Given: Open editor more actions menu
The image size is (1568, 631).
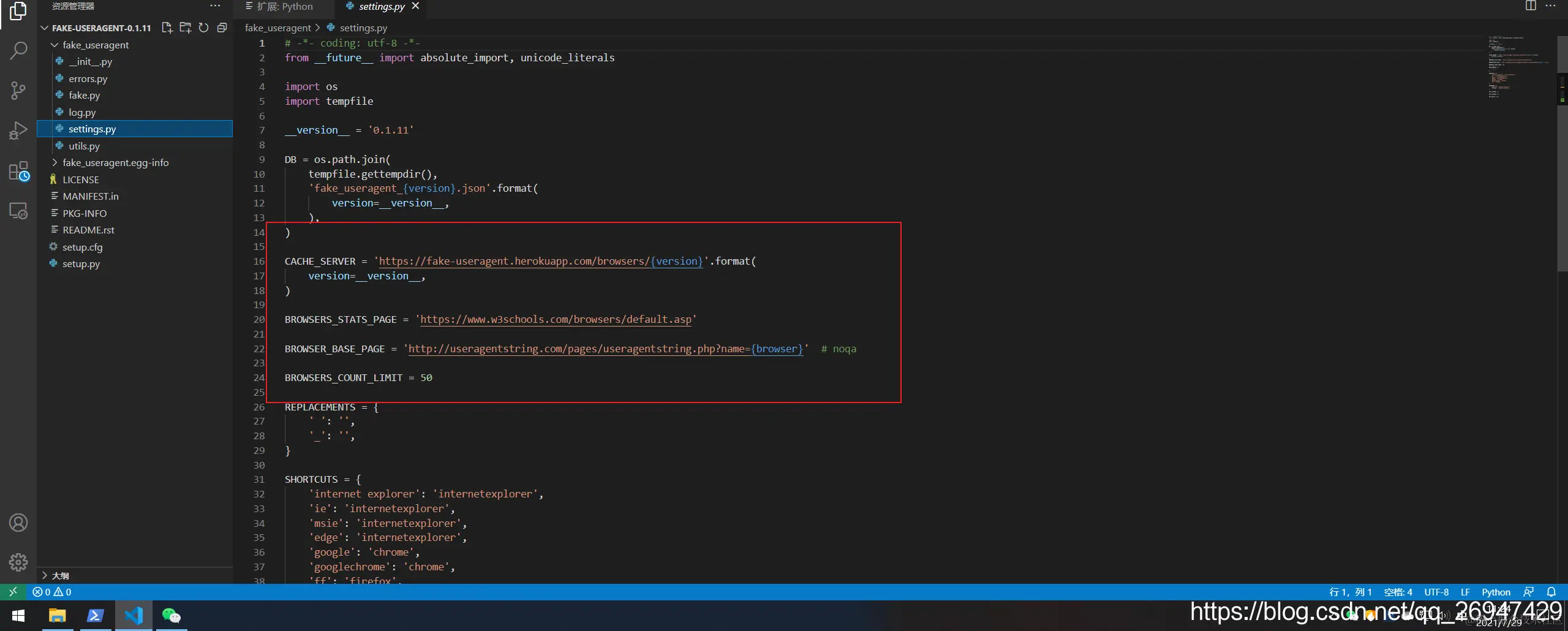Looking at the screenshot, I should 1551,6.
